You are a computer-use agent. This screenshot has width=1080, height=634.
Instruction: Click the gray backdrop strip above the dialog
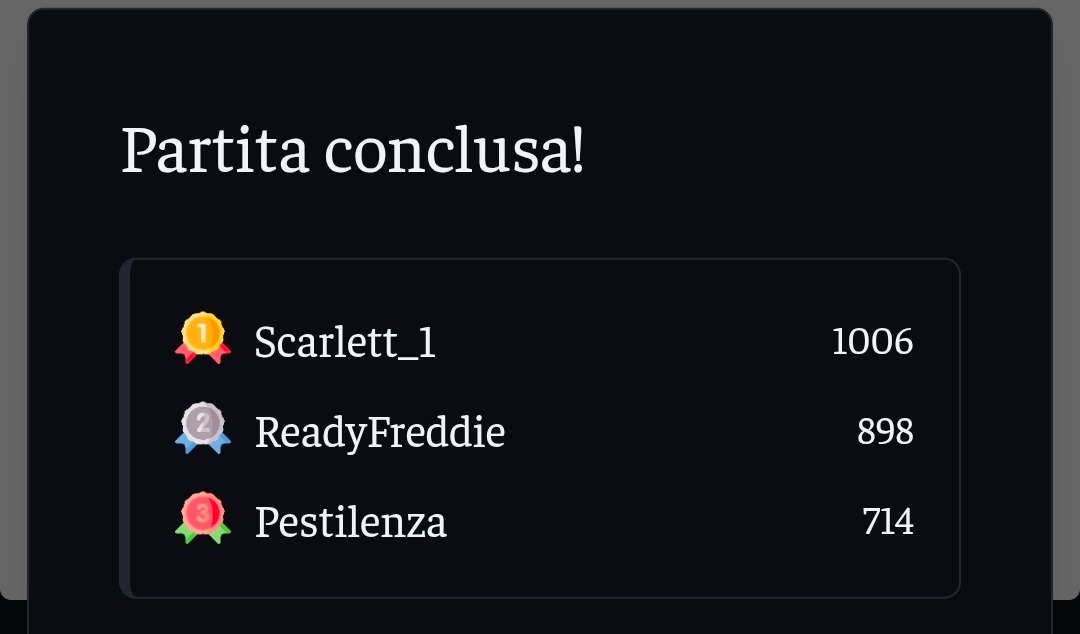click(540, 3)
